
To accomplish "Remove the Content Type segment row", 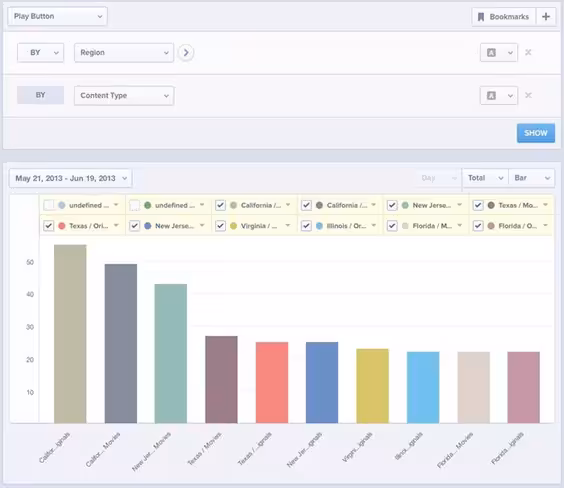I will tap(528, 95).
